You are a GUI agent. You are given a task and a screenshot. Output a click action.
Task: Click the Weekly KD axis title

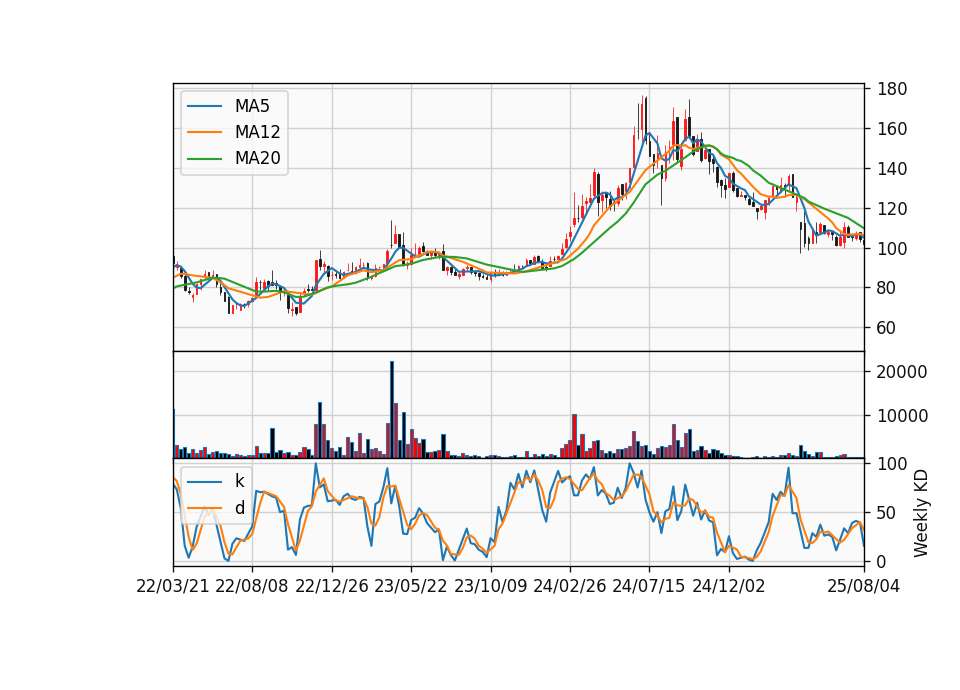click(921, 513)
